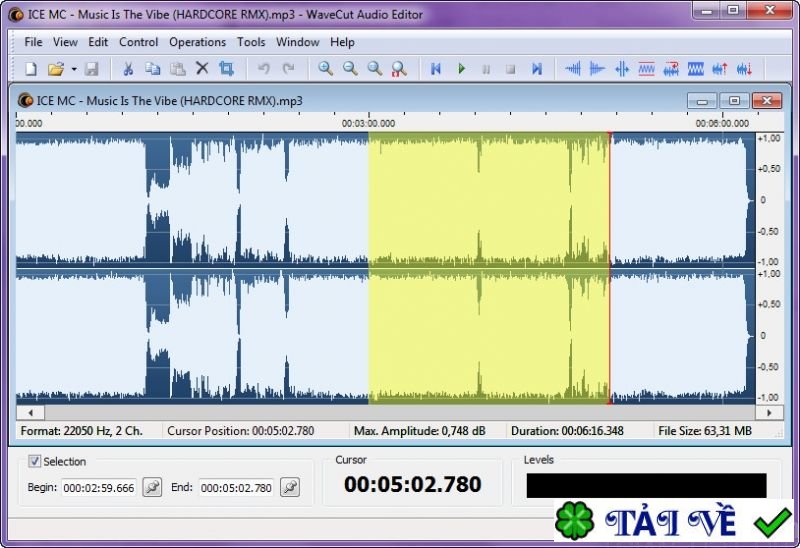800x548 pixels.
Task: Toggle the Selection checkbox
Action: pyautogui.click(x=35, y=461)
